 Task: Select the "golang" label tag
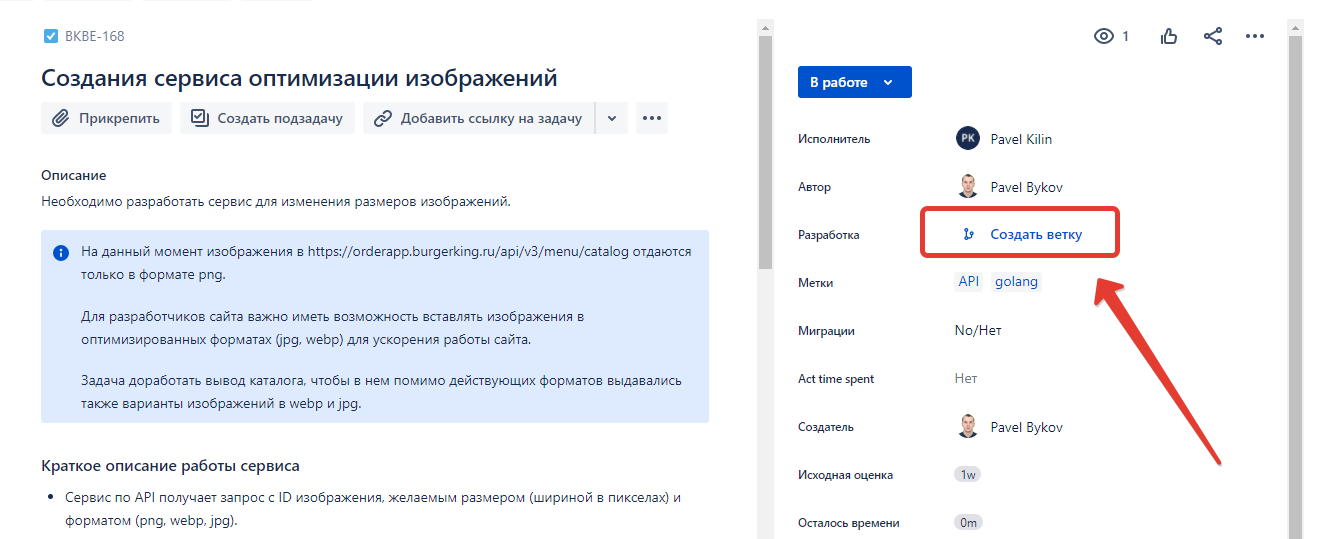pyautogui.click(x=1016, y=282)
